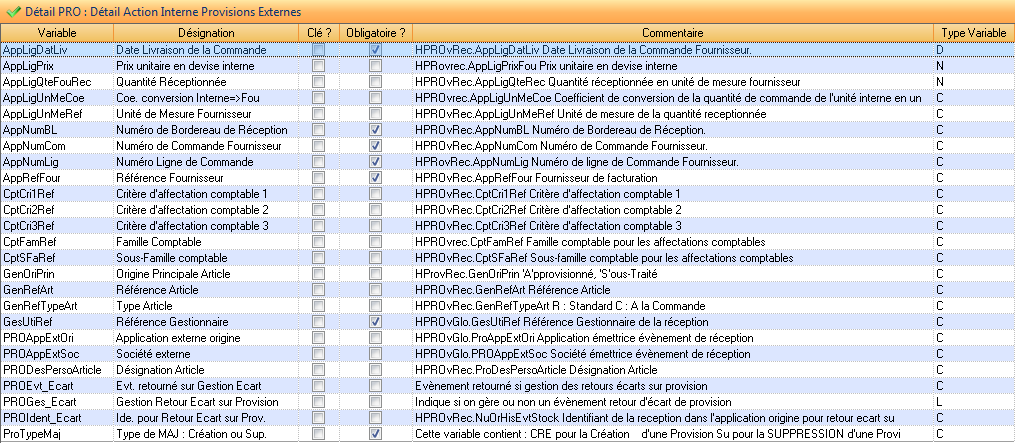Image resolution: width=1015 pixels, height=443 pixels.
Task: Click the Obligatoire ? column header
Action: 375,33
